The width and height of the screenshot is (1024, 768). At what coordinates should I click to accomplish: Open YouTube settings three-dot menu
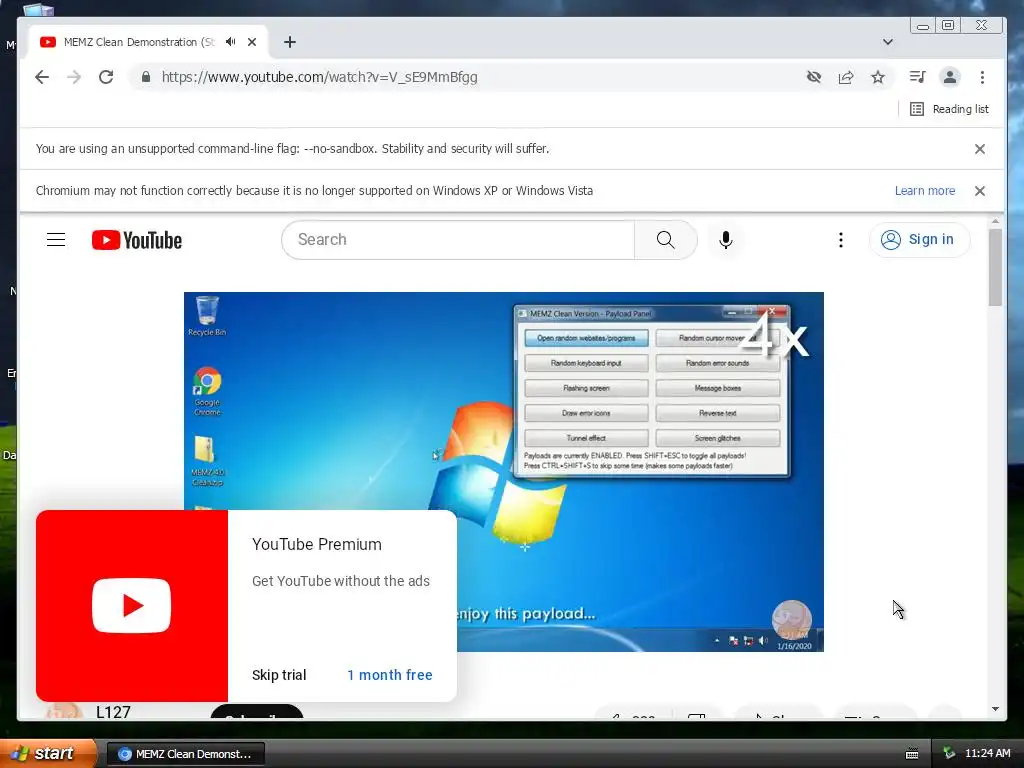[840, 240]
